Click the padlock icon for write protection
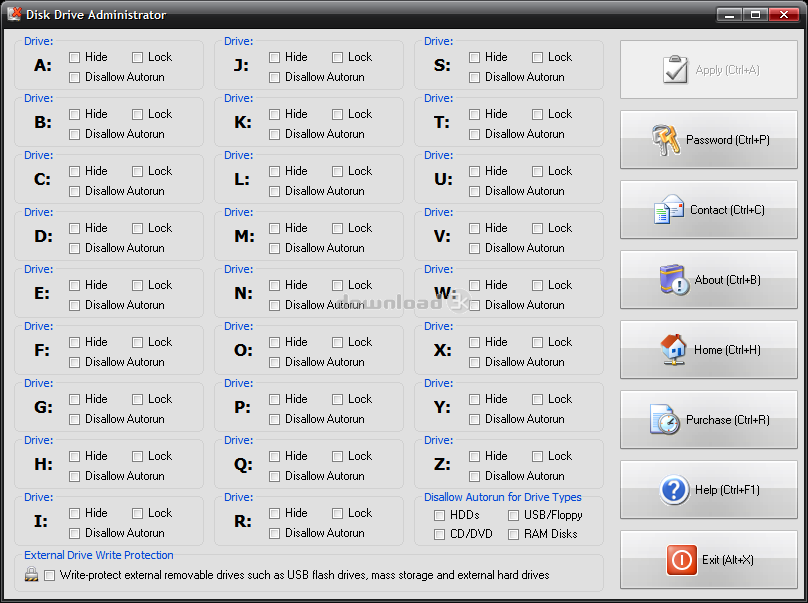The image size is (808, 603). (x=31, y=574)
